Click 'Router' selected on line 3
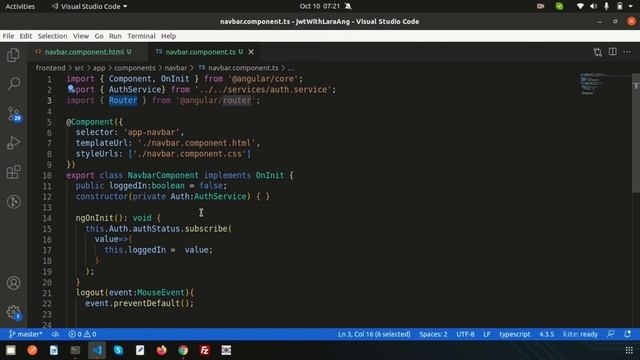The image size is (640, 360). [x=123, y=100]
